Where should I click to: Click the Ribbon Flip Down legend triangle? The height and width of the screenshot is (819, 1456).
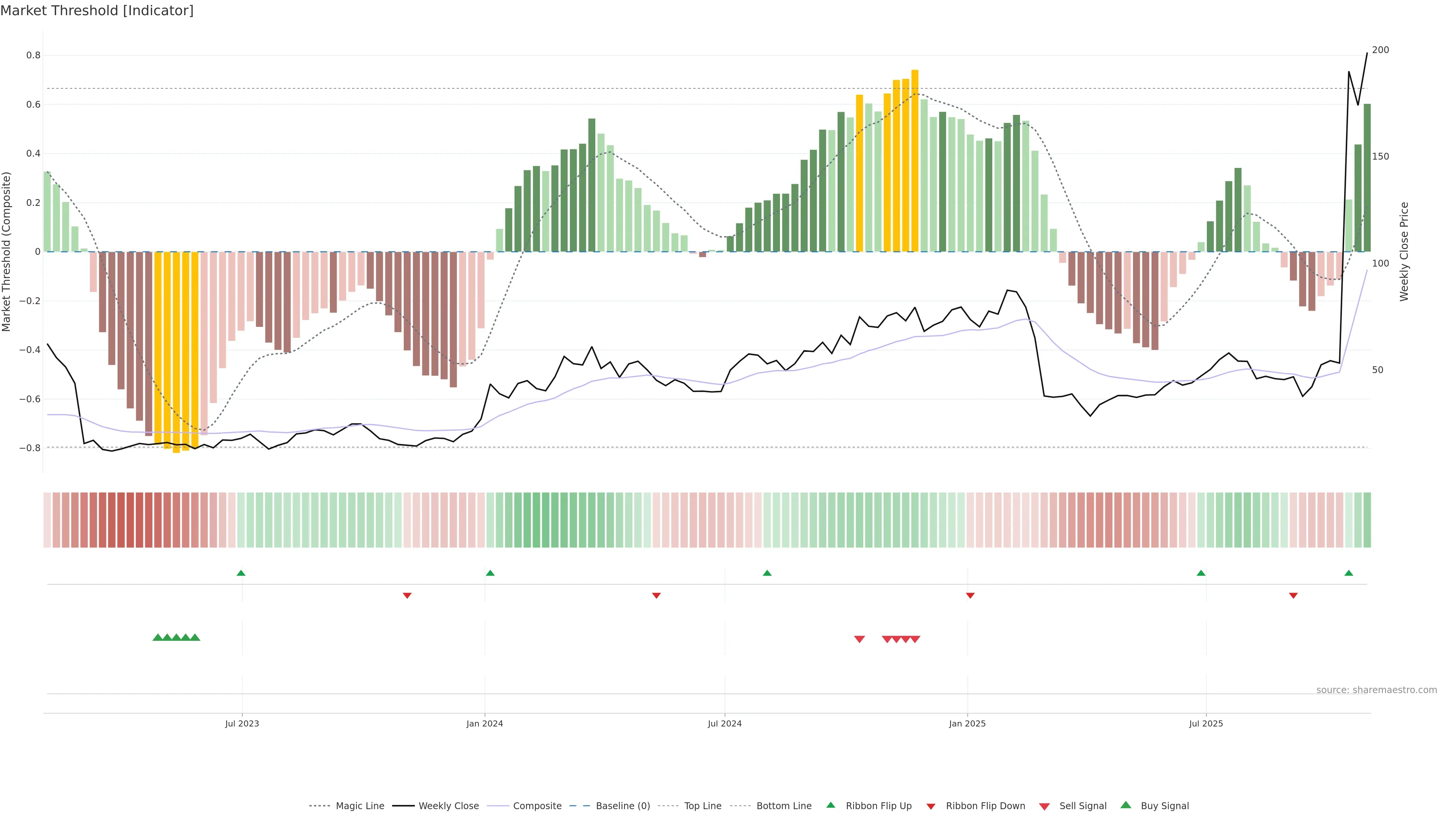click(931, 806)
